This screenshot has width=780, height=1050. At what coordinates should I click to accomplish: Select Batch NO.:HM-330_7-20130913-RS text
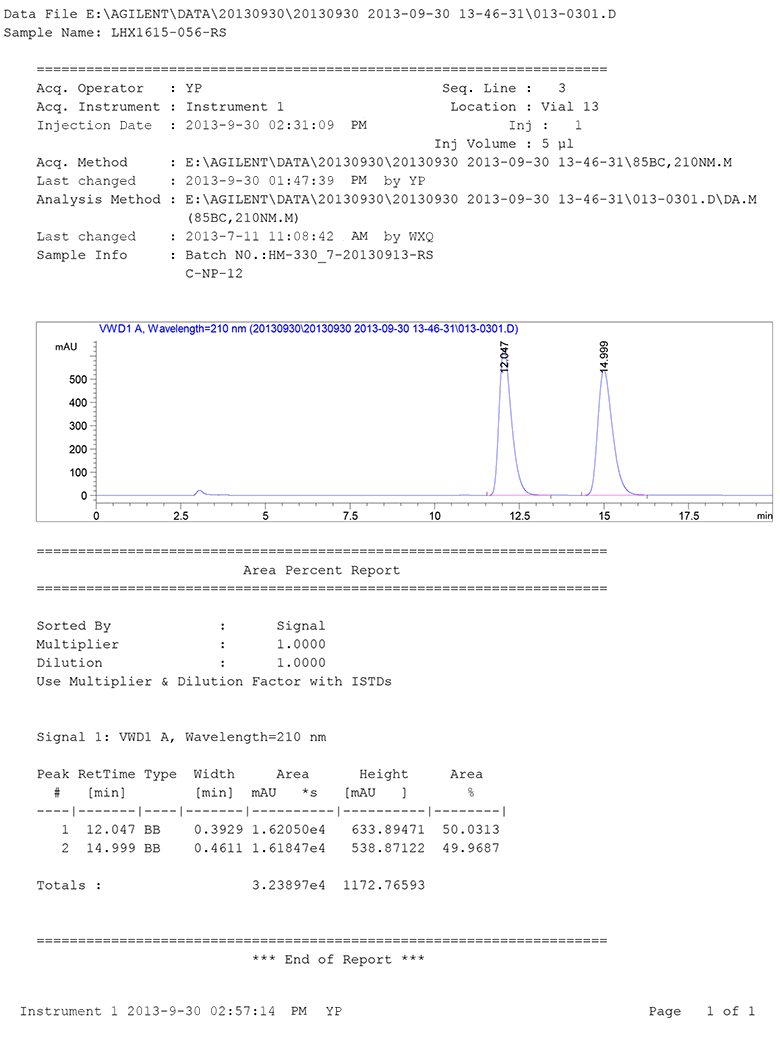pos(309,255)
